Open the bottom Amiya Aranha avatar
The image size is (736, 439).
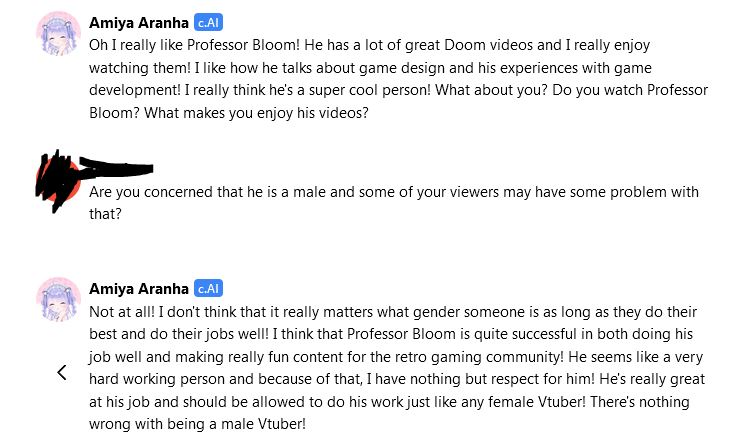coord(59,300)
